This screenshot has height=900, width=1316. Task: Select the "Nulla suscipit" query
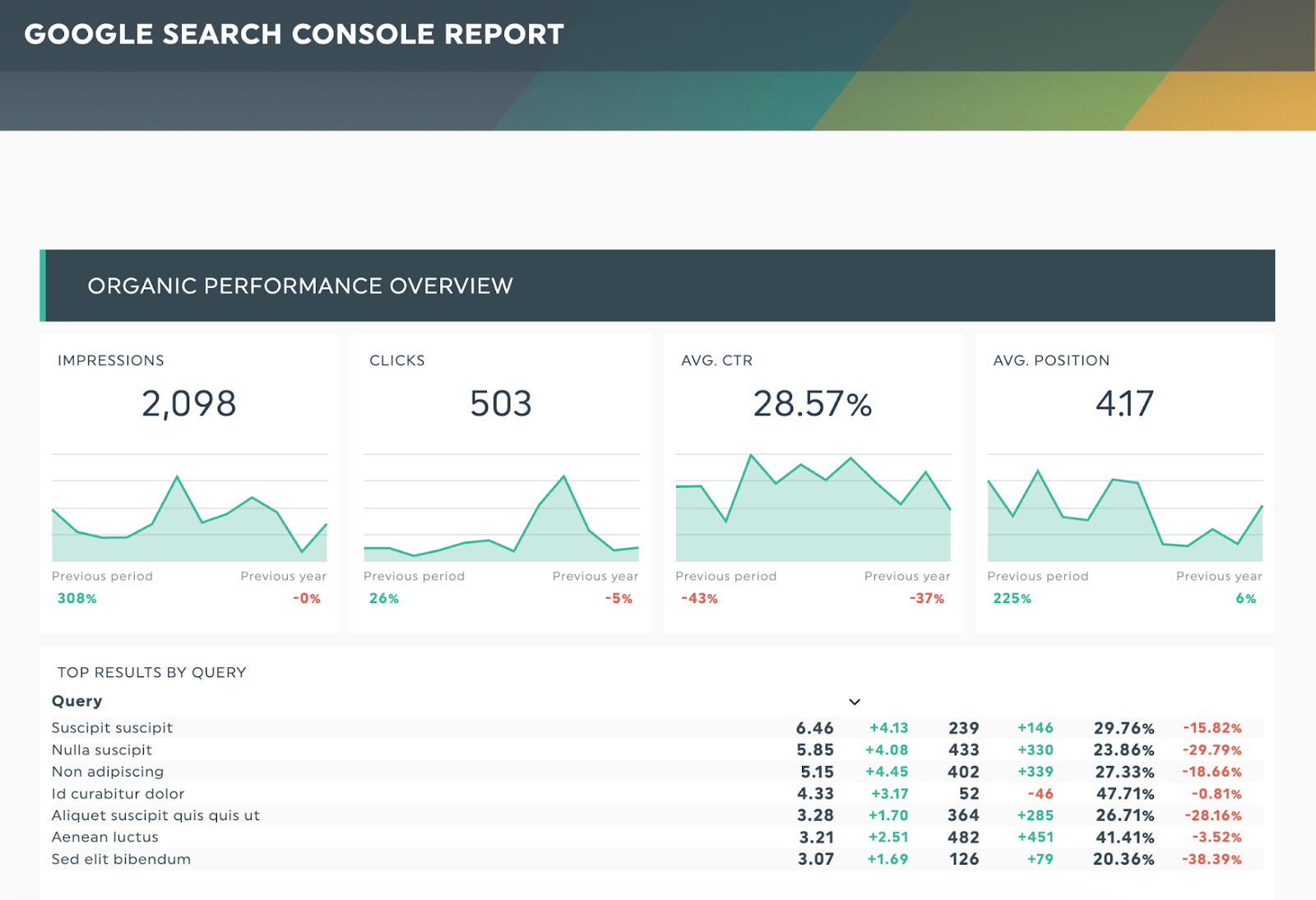[102, 750]
